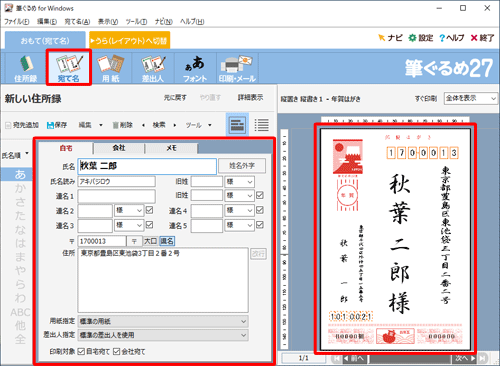The height and width of the screenshot is (366, 500).
Task: Toggle 会社宛て print target checkbox
Action: point(116,351)
